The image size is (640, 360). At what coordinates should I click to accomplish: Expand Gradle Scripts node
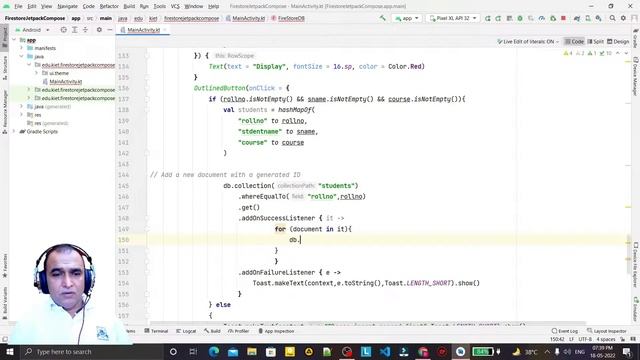tap(14, 131)
